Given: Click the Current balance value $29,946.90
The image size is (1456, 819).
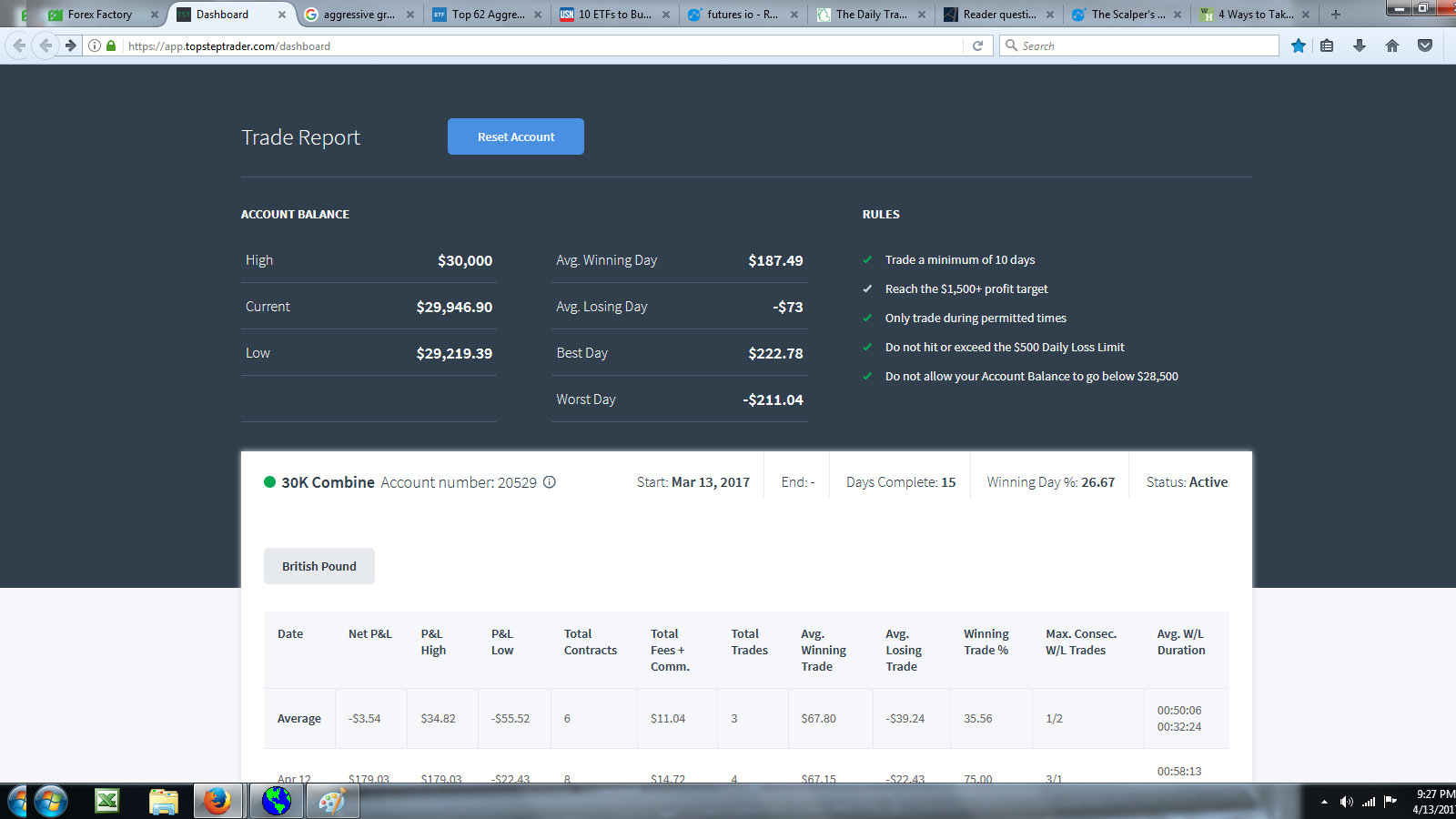Looking at the screenshot, I should pos(454,307).
